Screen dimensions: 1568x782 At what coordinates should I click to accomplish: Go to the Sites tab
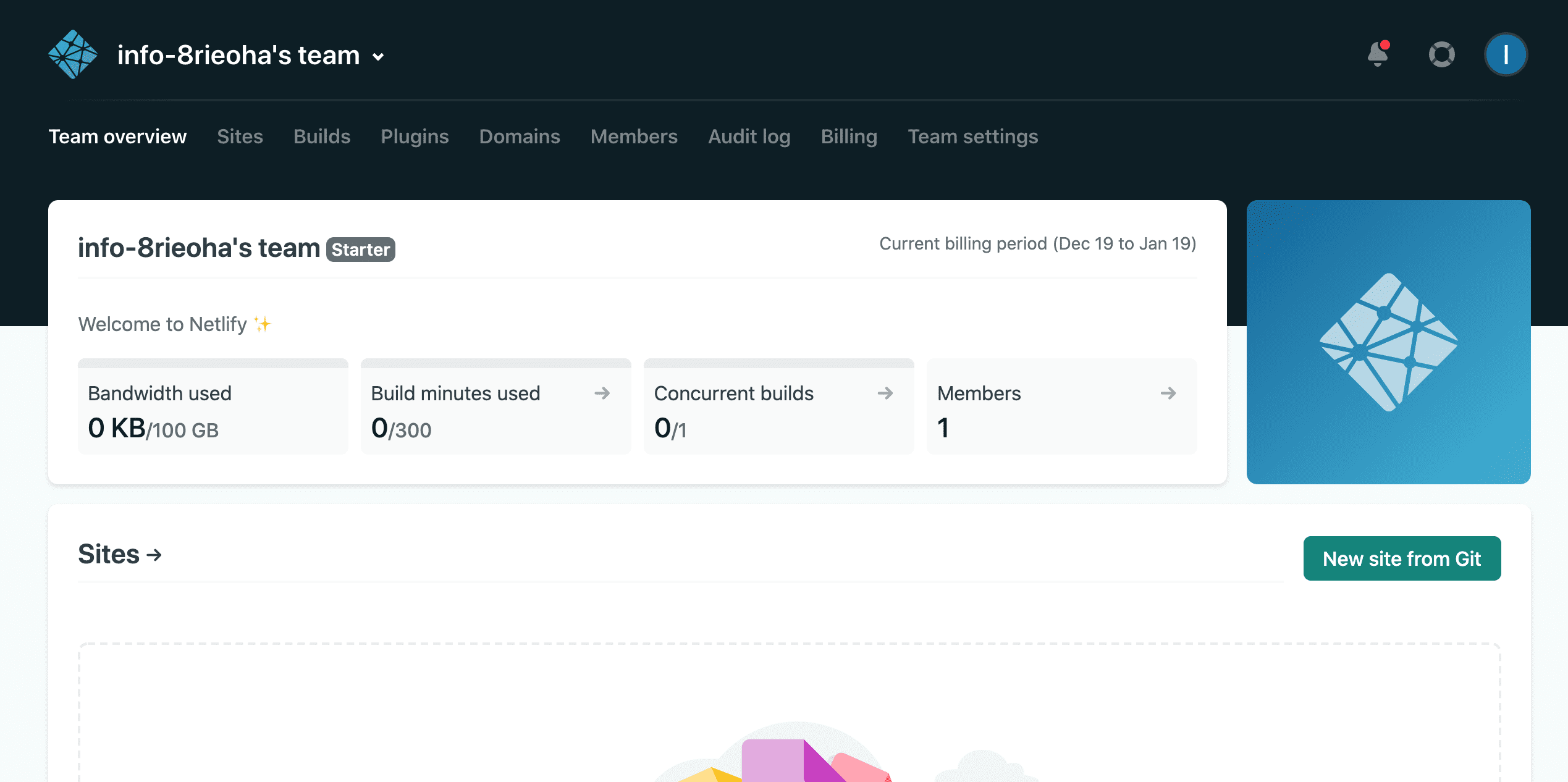point(240,136)
